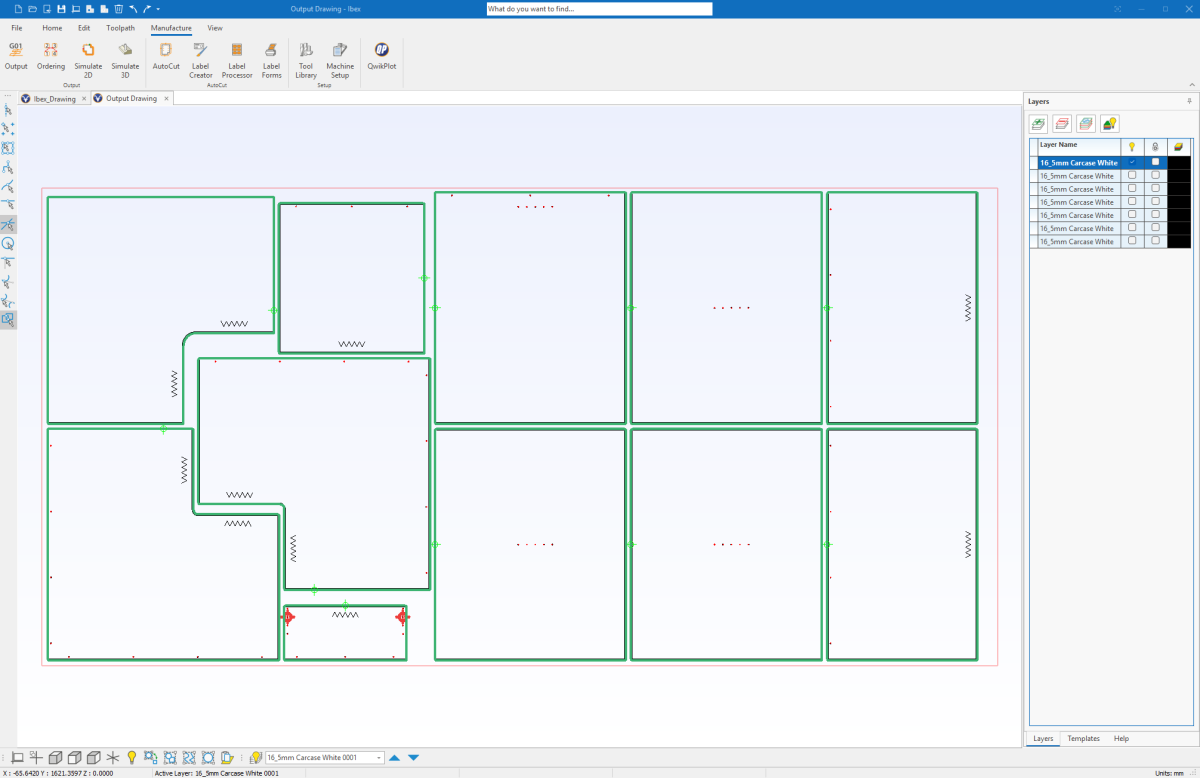Click the color column header in layer table

tap(1180, 146)
